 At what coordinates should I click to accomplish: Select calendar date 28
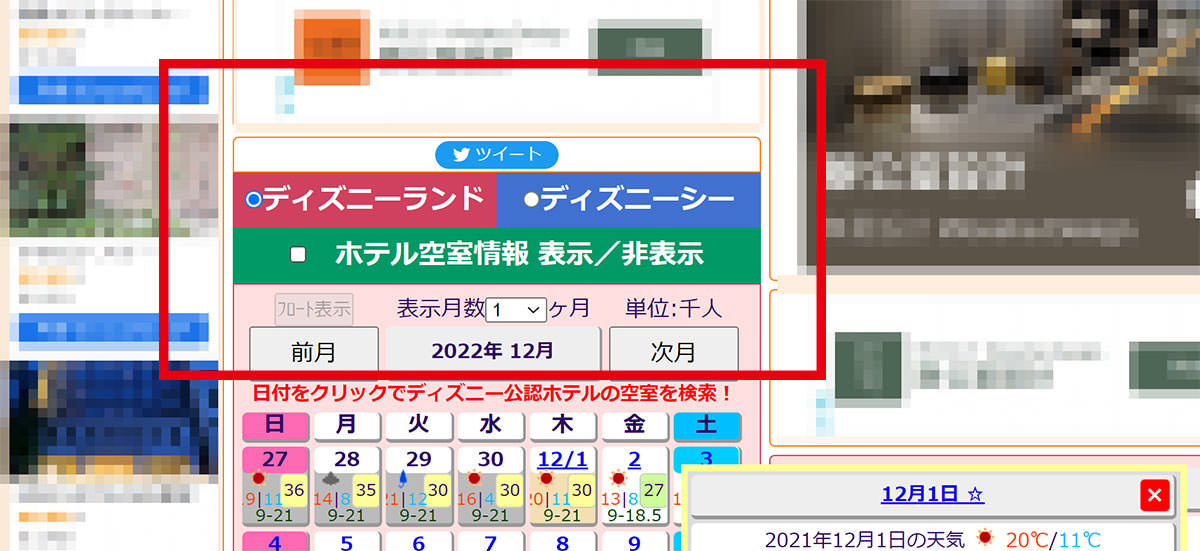[346, 459]
